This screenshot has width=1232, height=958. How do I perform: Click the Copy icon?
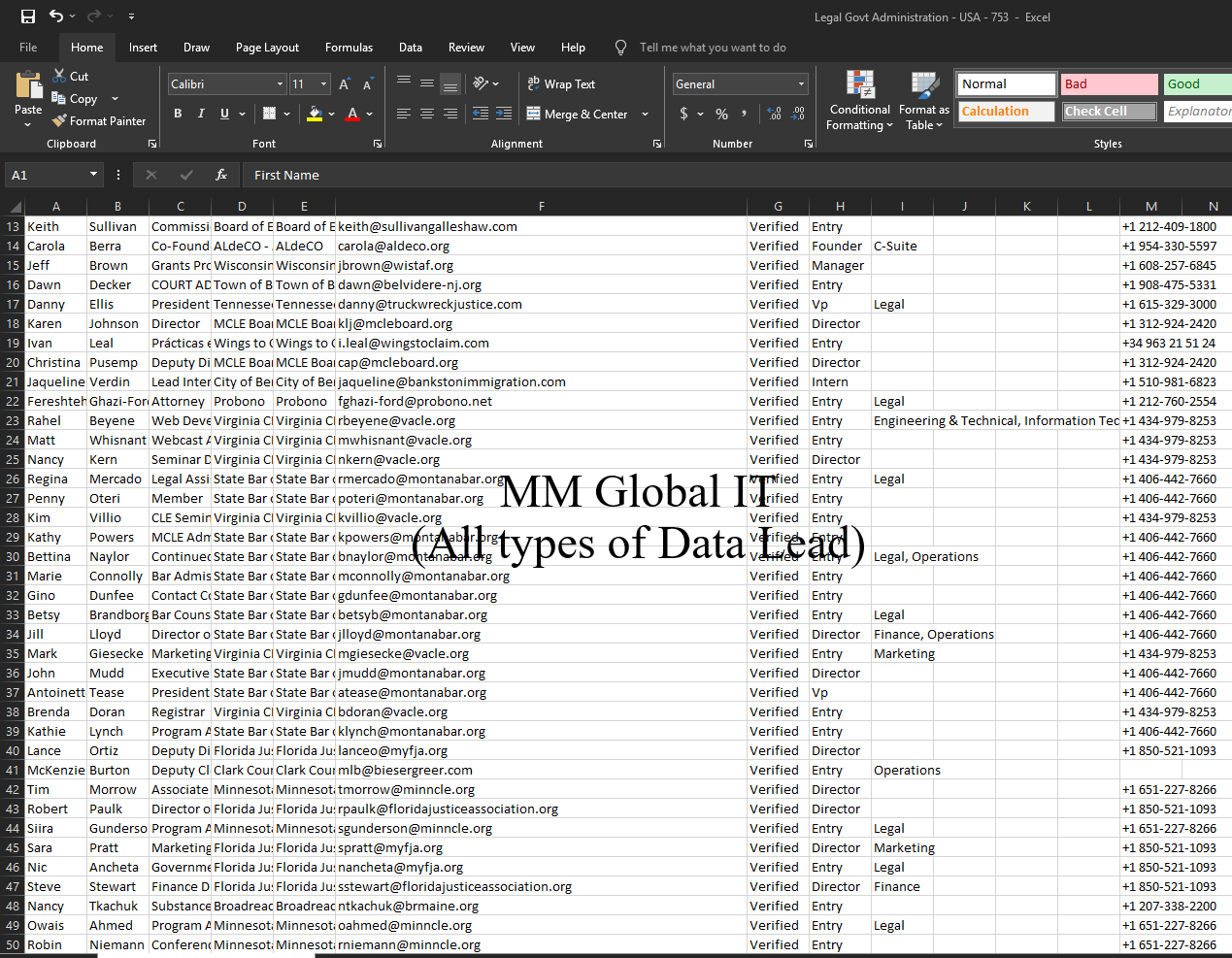59,98
